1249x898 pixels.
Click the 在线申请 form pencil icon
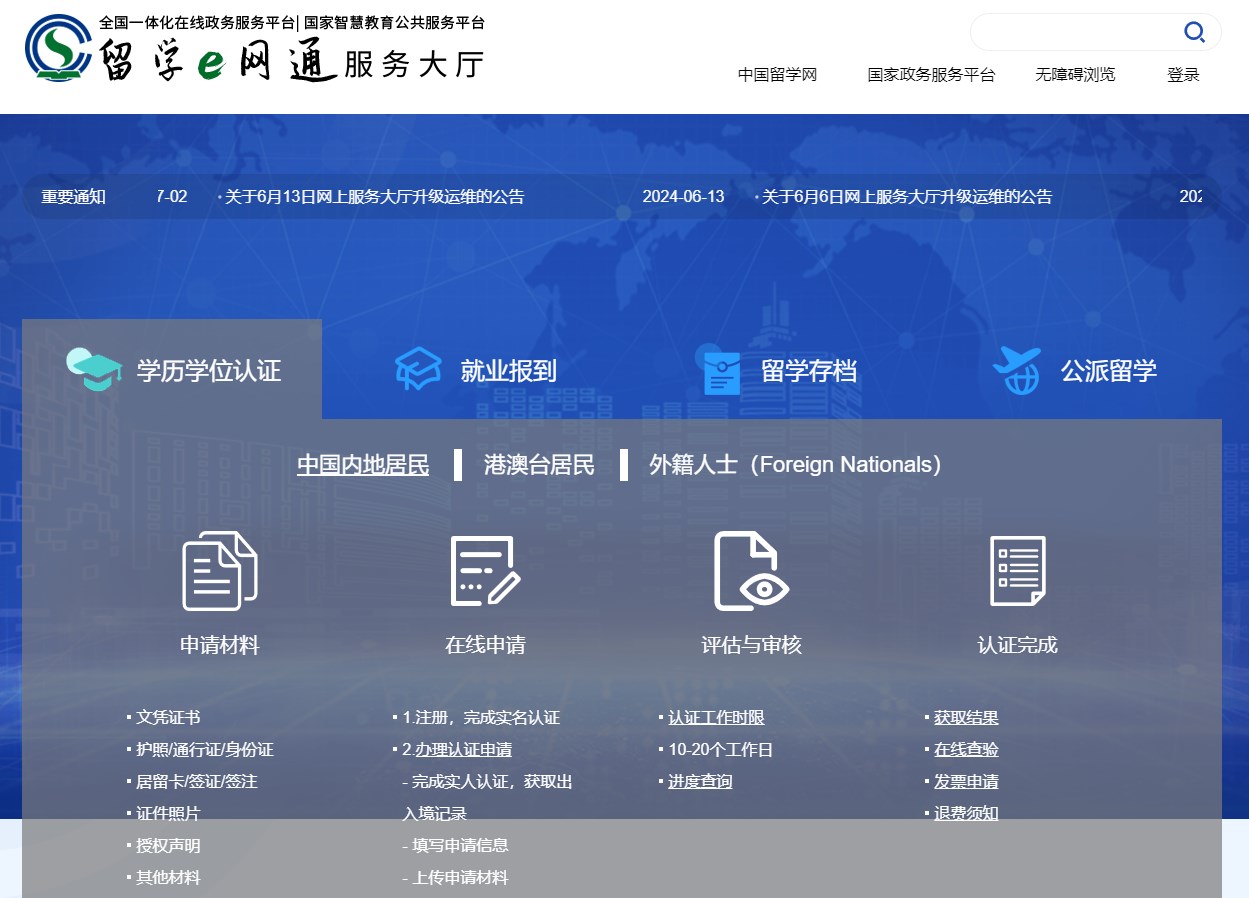[x=485, y=571]
